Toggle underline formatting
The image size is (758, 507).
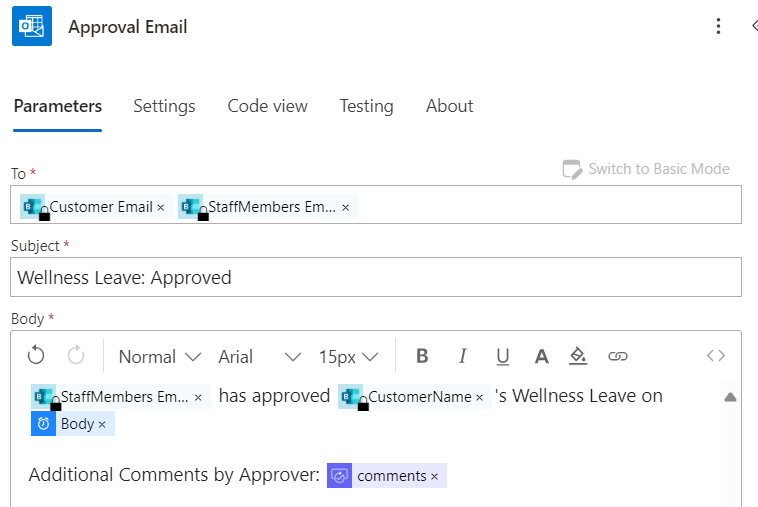point(503,357)
